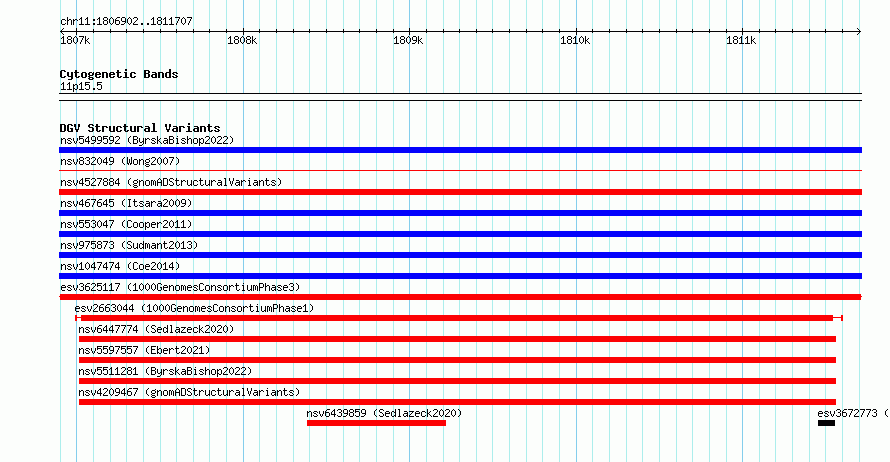Open variant label nsv832049 (Wong2007)
This screenshot has width=890, height=462.
coord(120,161)
